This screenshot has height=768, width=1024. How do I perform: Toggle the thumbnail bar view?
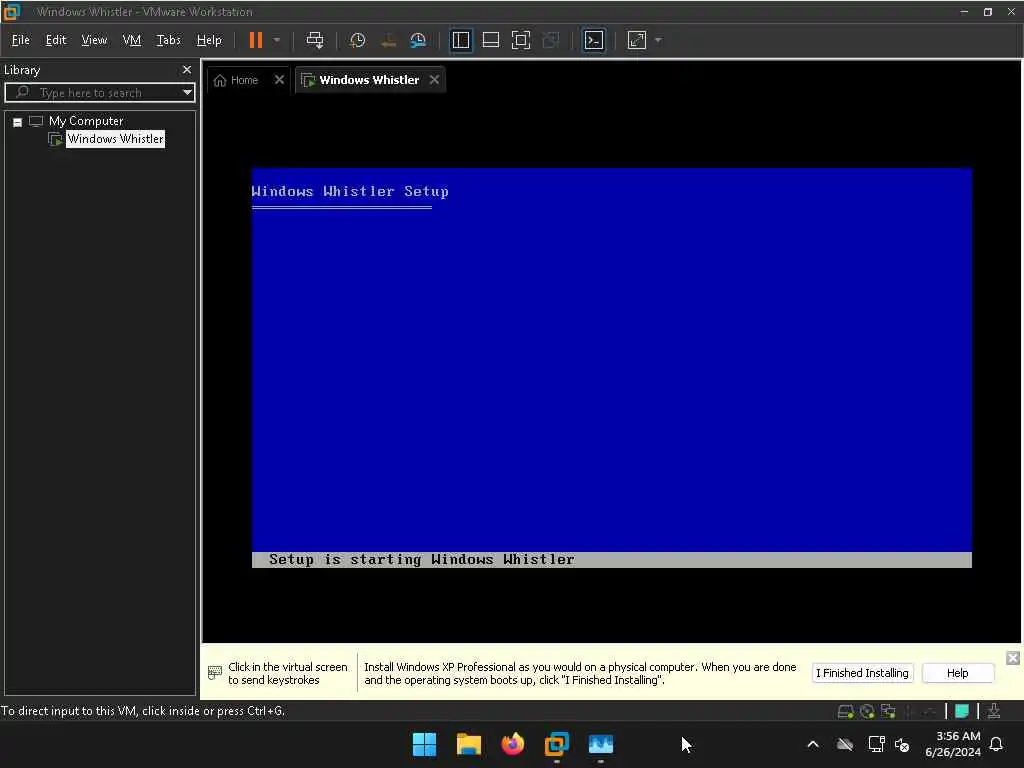[490, 40]
